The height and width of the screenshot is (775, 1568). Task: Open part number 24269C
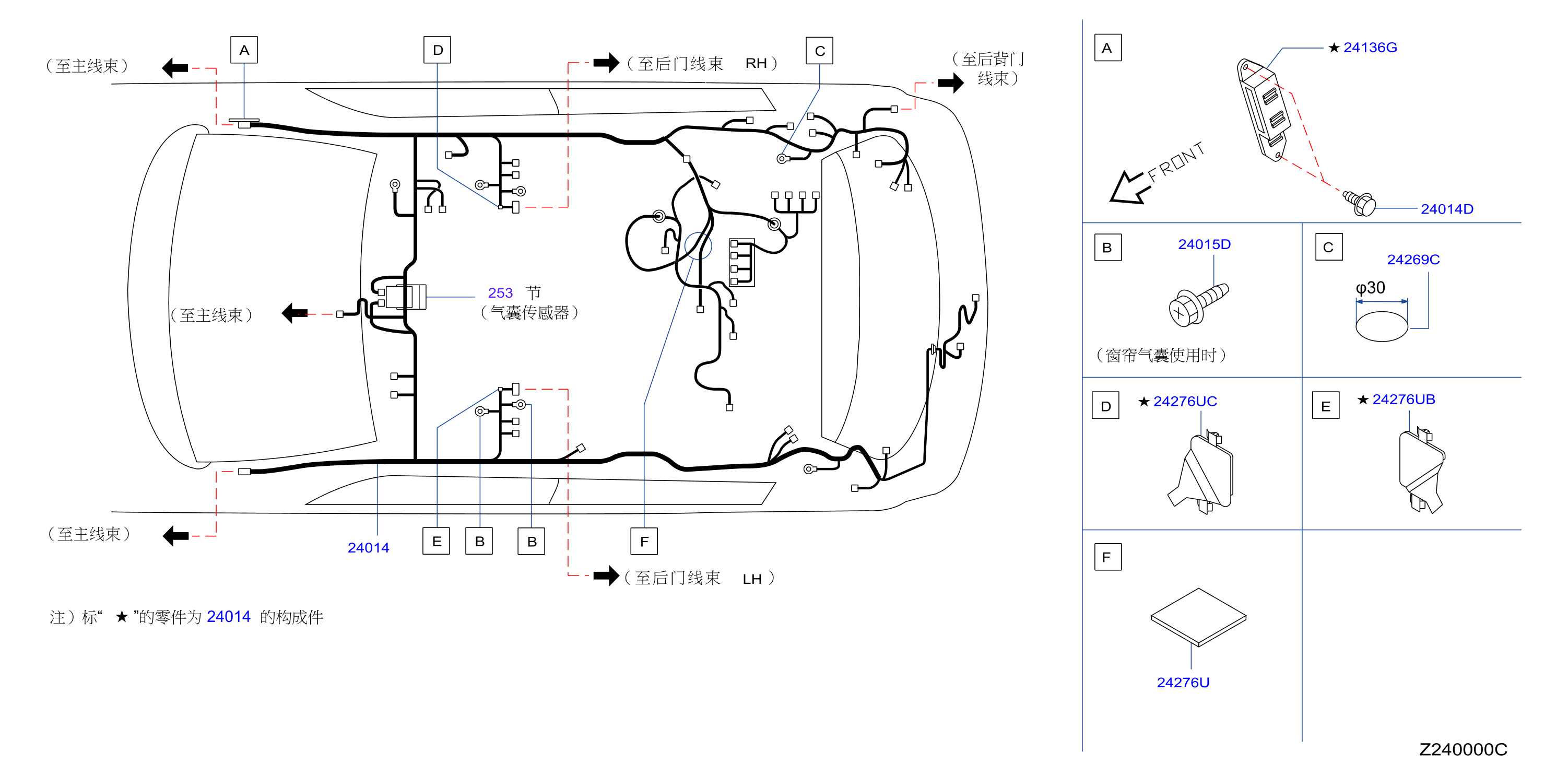click(x=1413, y=260)
